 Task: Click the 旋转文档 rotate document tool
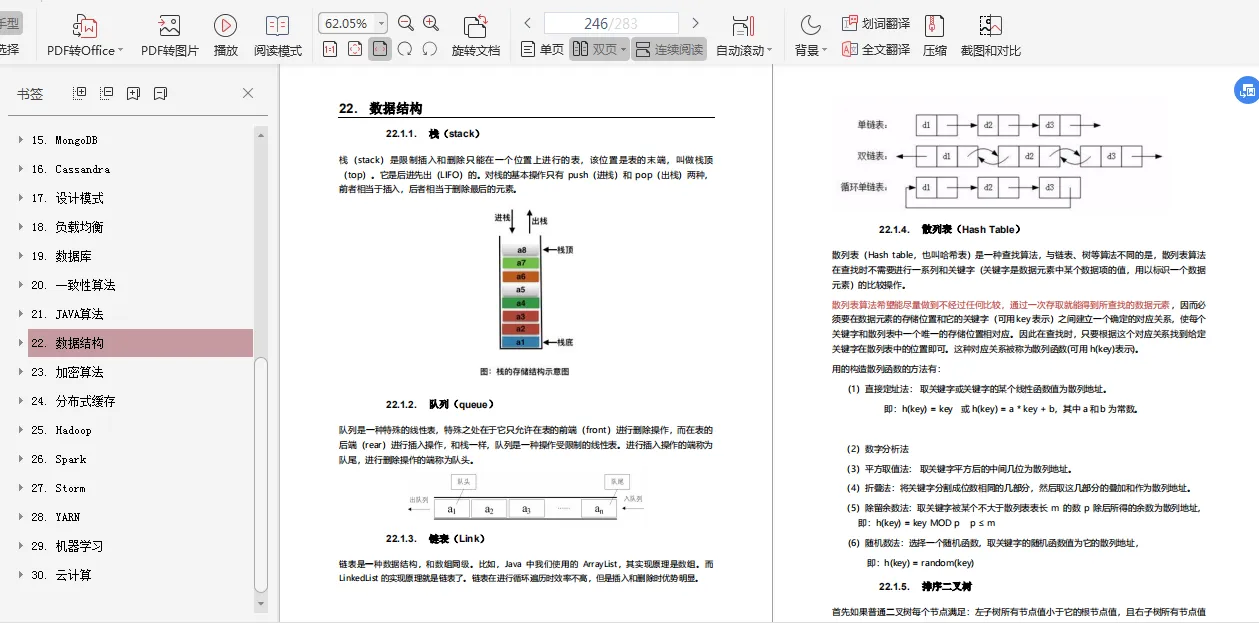click(476, 36)
